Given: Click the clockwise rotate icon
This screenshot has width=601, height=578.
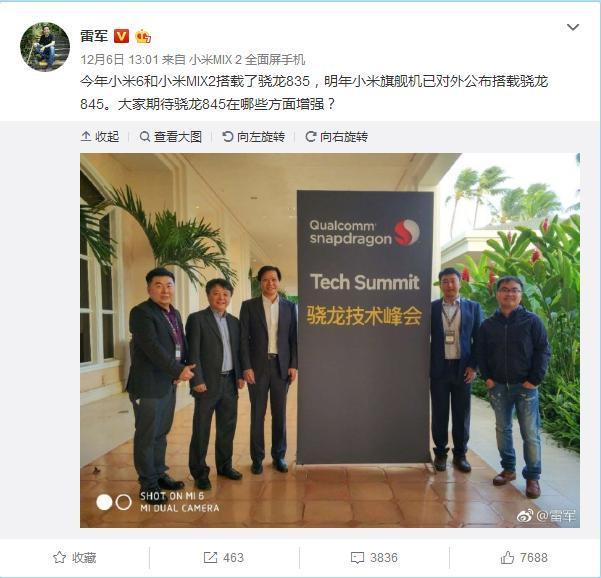Looking at the screenshot, I should 310,136.
